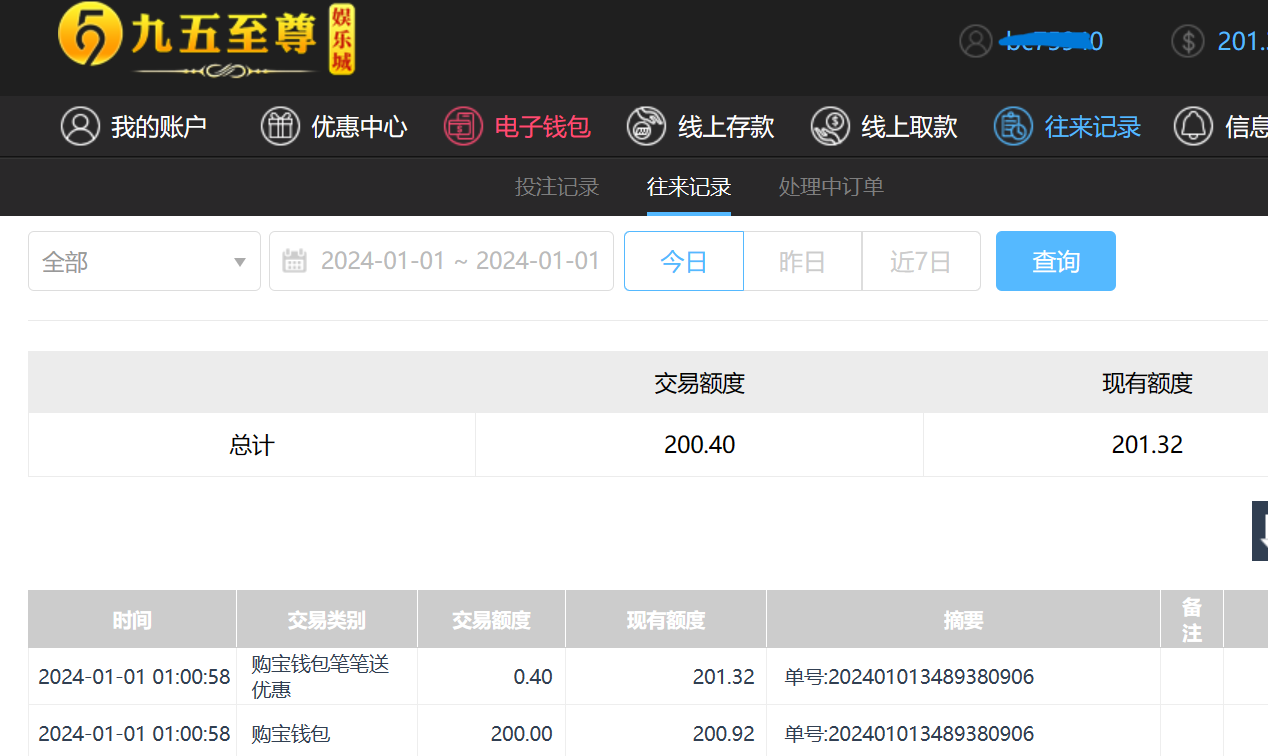Click the 交易类别 column header
The width and height of the screenshot is (1268, 756).
(x=326, y=620)
